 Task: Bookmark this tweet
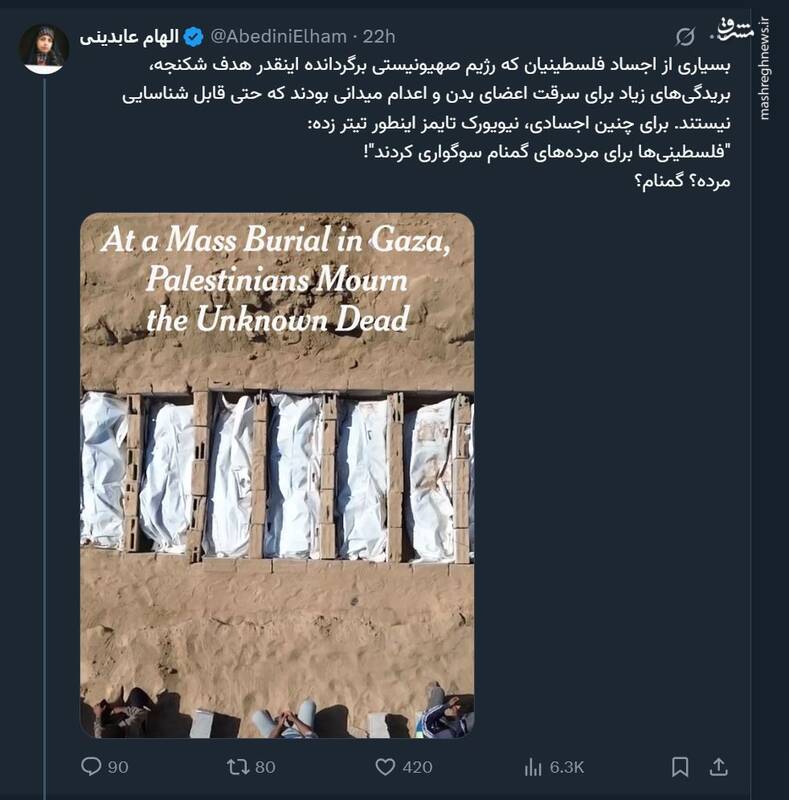click(680, 767)
